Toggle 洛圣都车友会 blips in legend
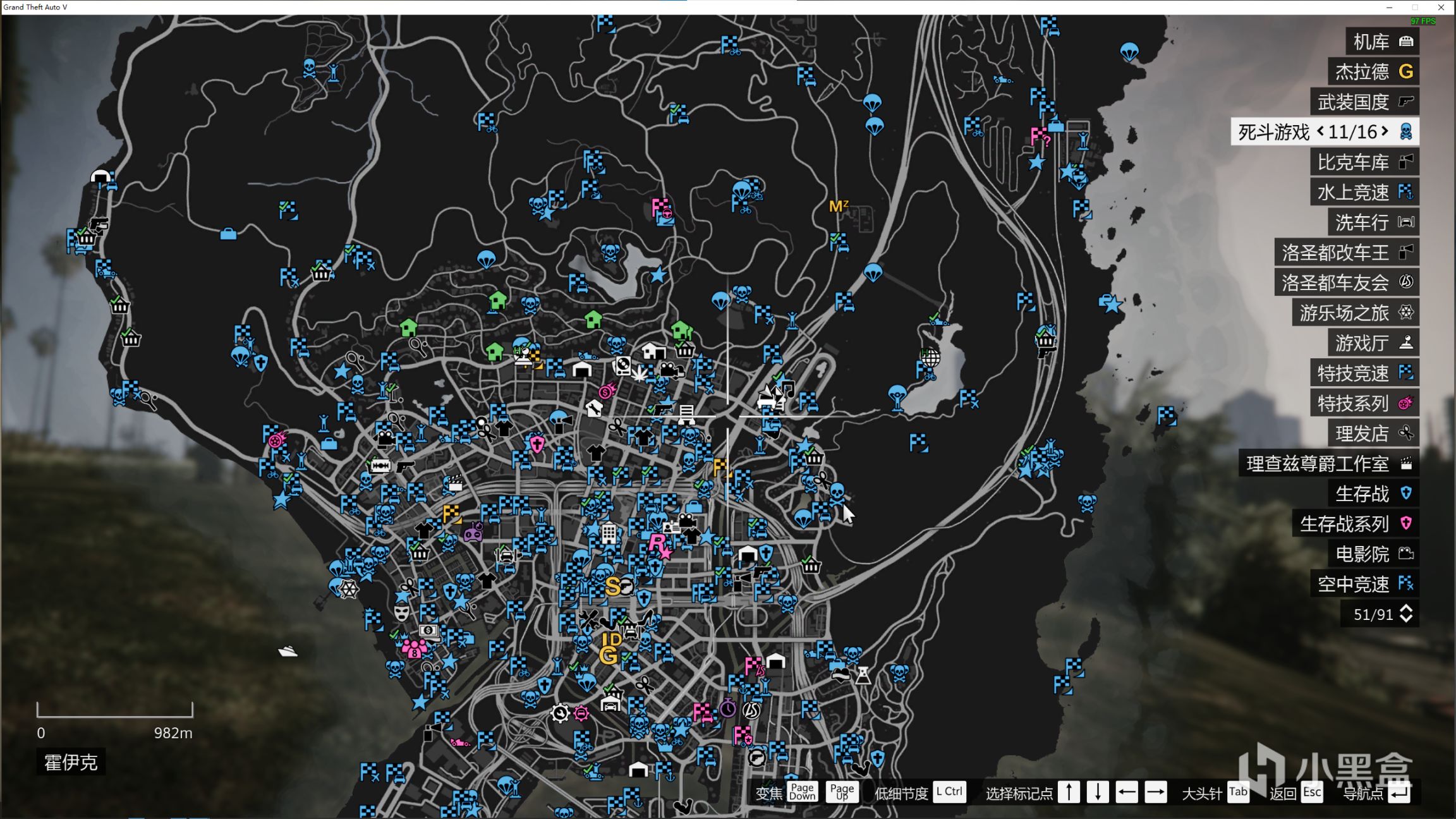1456x819 pixels. coord(1347,282)
